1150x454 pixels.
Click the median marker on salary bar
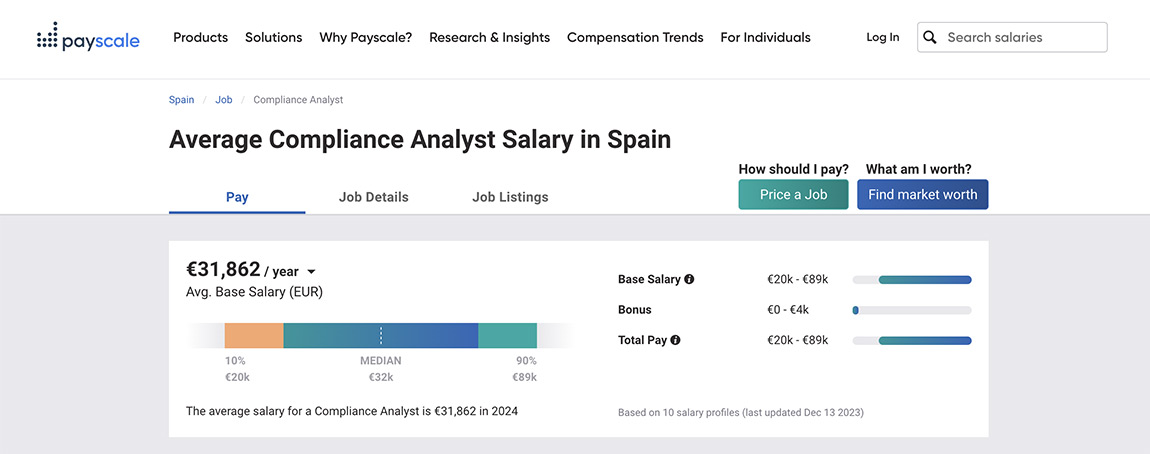381,336
